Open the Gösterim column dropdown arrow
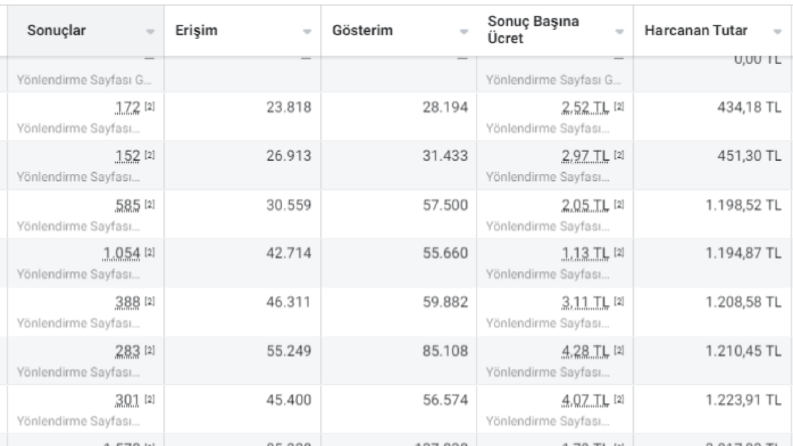The height and width of the screenshot is (446, 793). [464, 31]
